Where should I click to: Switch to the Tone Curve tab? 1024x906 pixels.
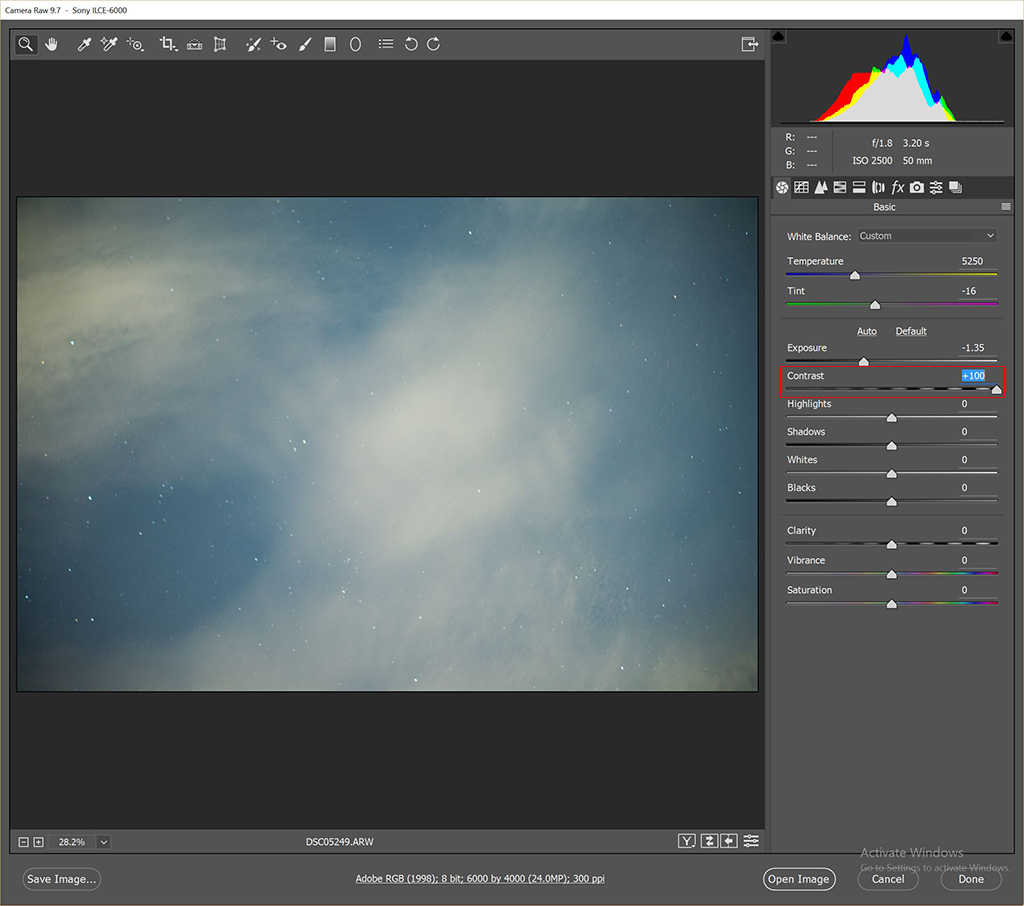[x=801, y=187]
